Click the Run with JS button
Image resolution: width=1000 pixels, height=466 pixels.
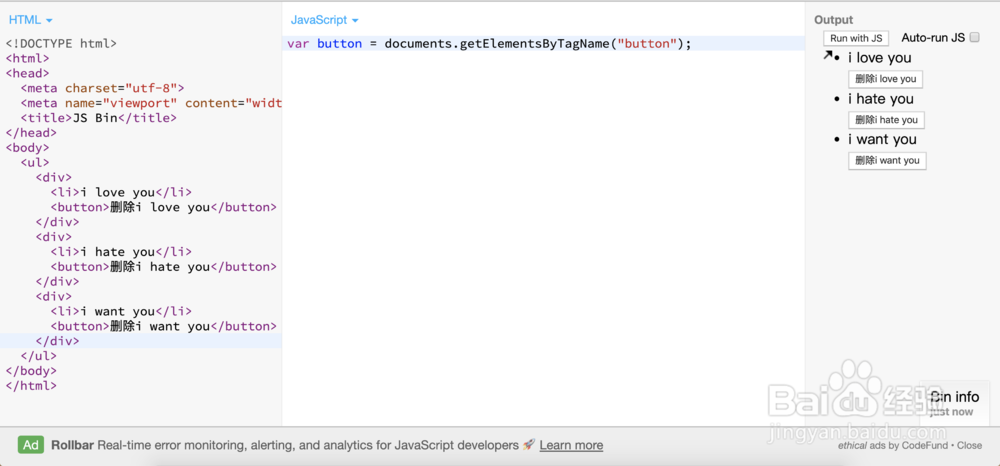pyautogui.click(x=856, y=38)
